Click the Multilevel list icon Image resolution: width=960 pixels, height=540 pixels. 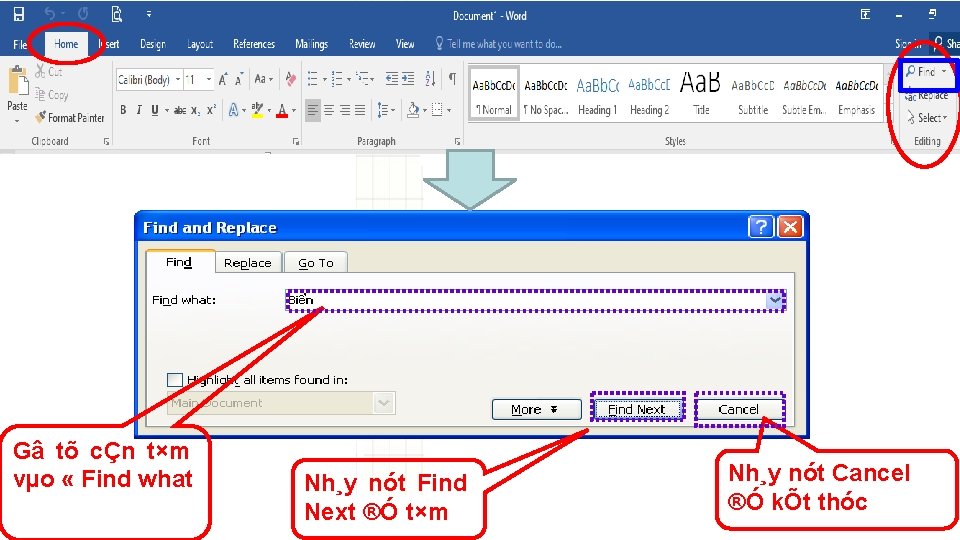[x=364, y=78]
